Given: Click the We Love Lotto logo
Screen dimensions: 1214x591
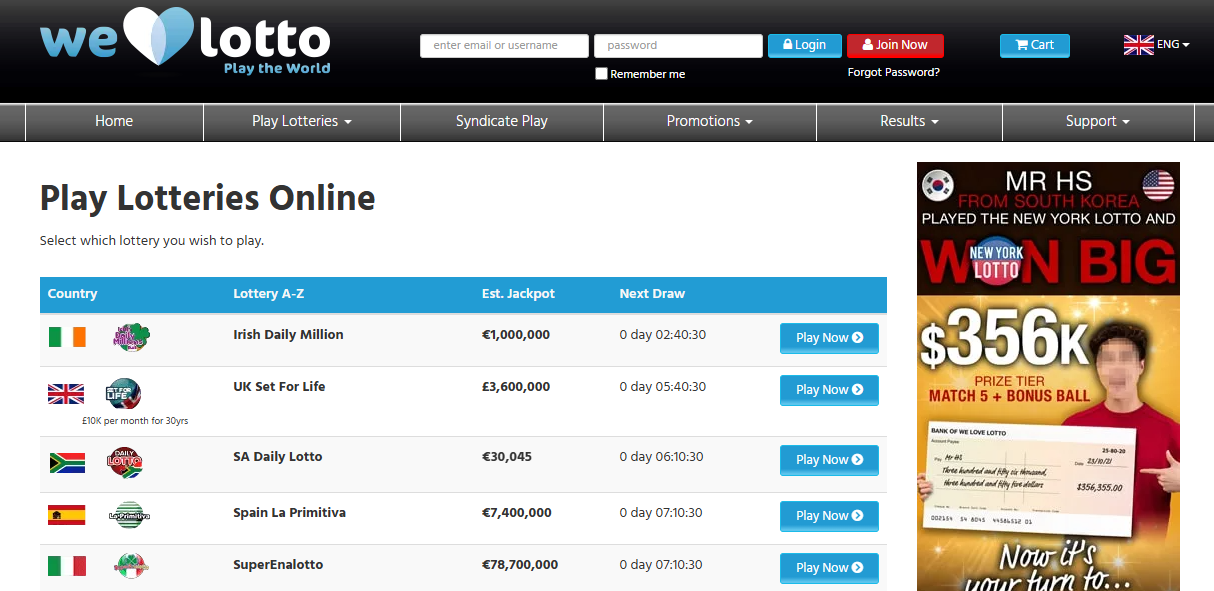Looking at the screenshot, I should [185, 41].
